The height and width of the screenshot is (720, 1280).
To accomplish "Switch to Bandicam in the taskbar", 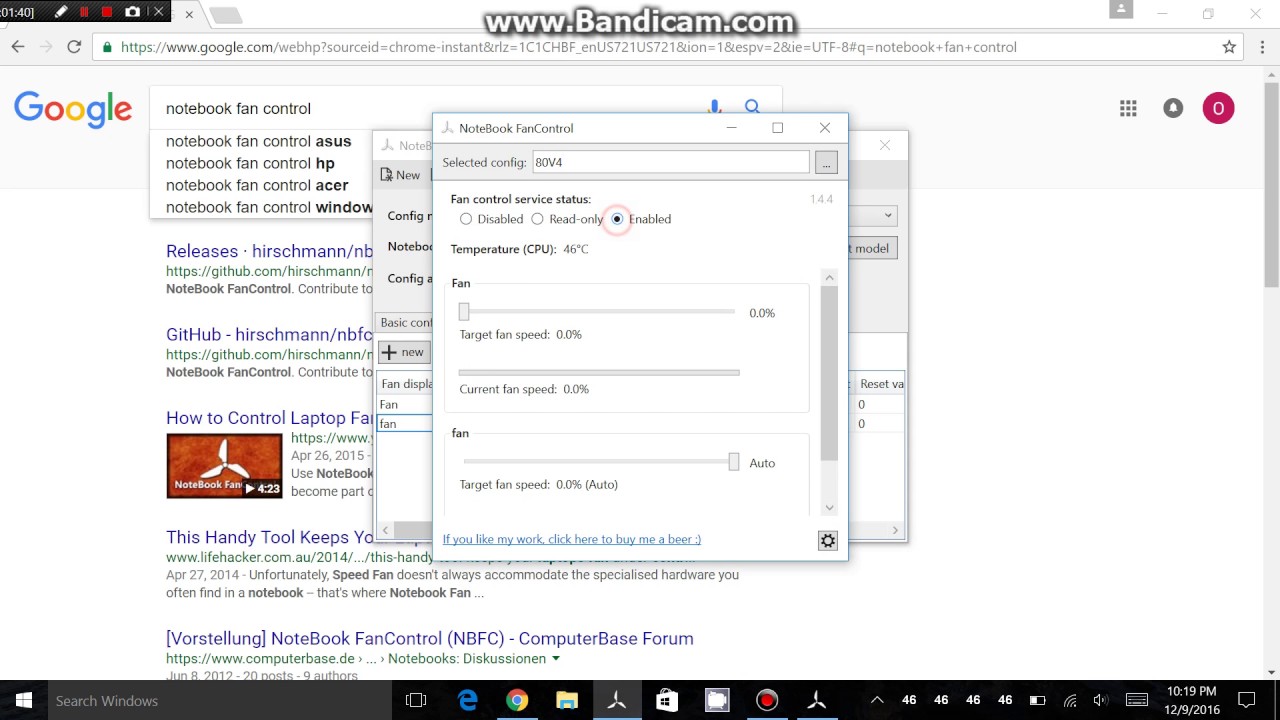I will (x=767, y=700).
